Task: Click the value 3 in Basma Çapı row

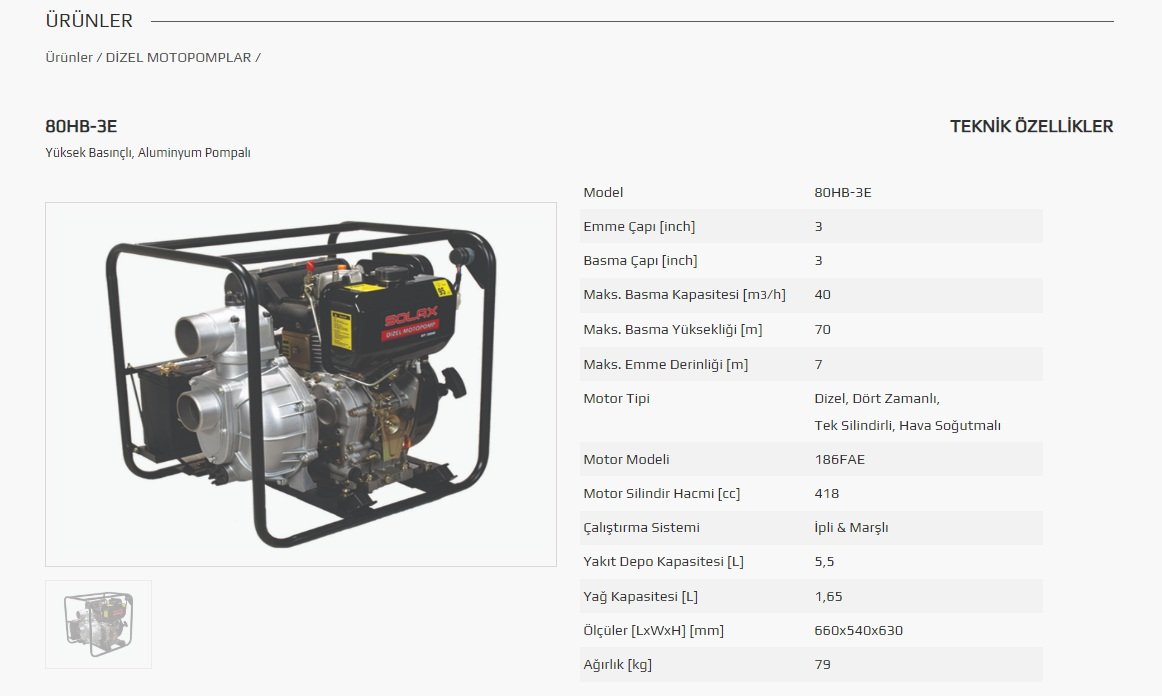Action: (x=818, y=260)
